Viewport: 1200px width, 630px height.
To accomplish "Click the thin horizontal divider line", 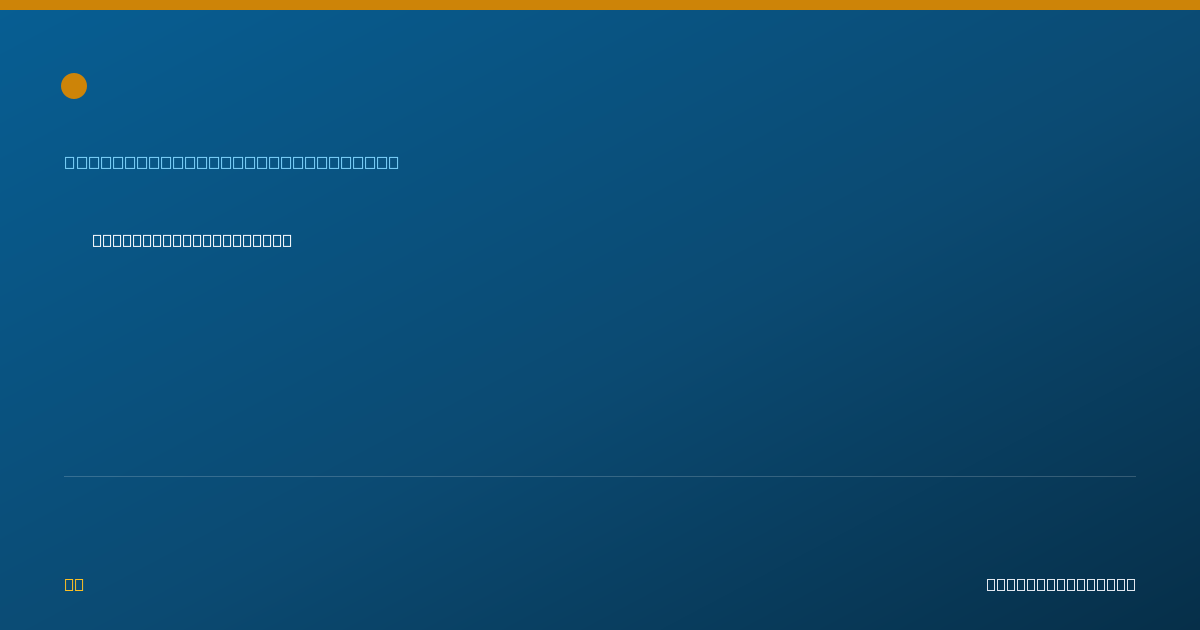I will click(x=600, y=476).
